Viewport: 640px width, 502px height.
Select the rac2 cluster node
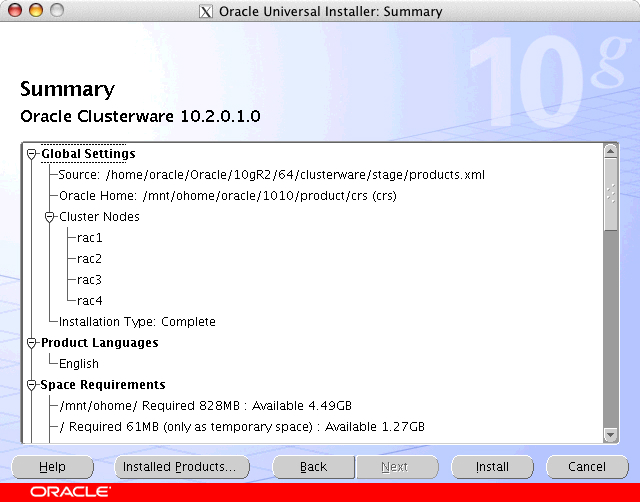click(x=90, y=259)
